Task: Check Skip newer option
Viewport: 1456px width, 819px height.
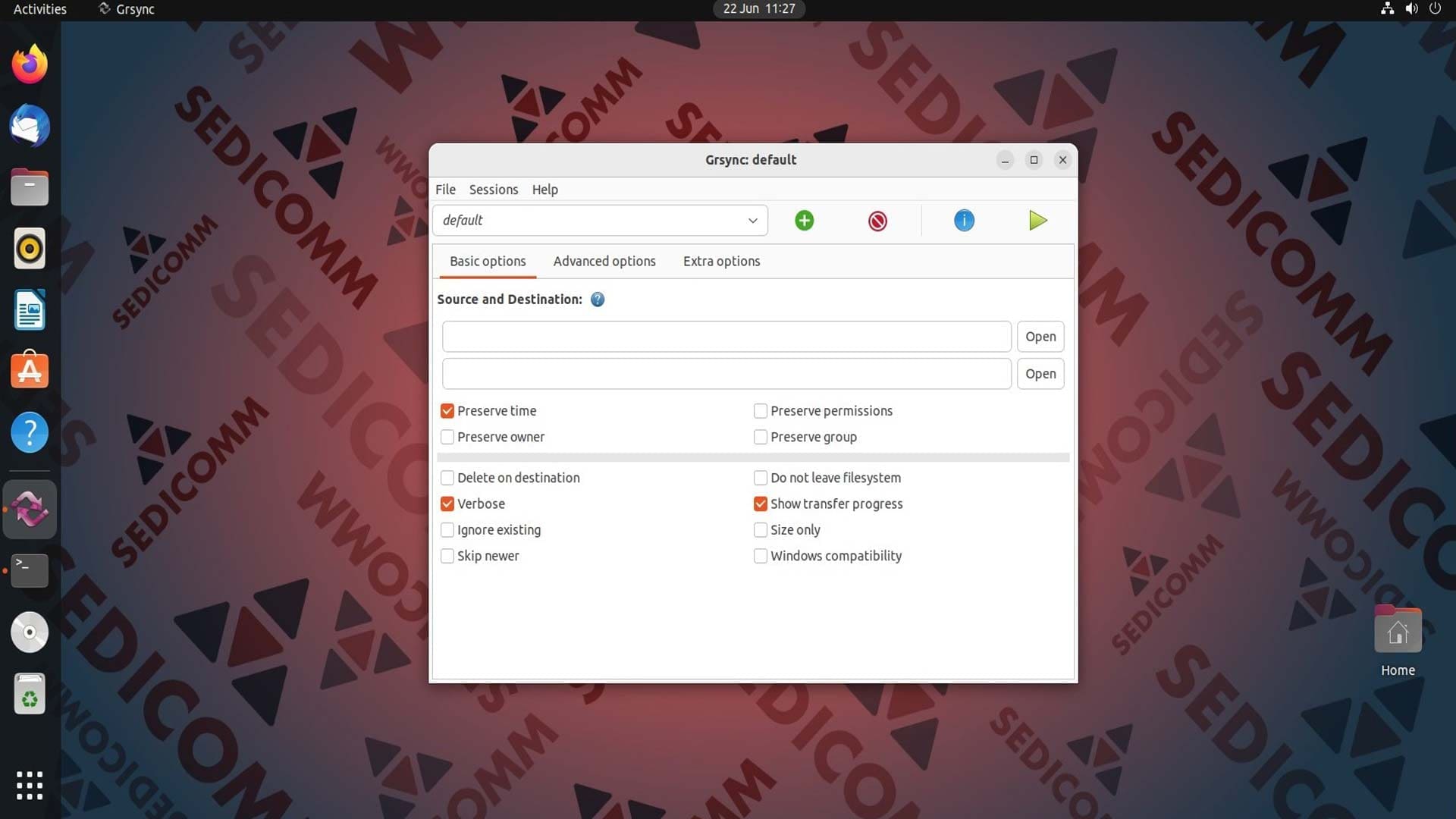Action: coord(447,556)
